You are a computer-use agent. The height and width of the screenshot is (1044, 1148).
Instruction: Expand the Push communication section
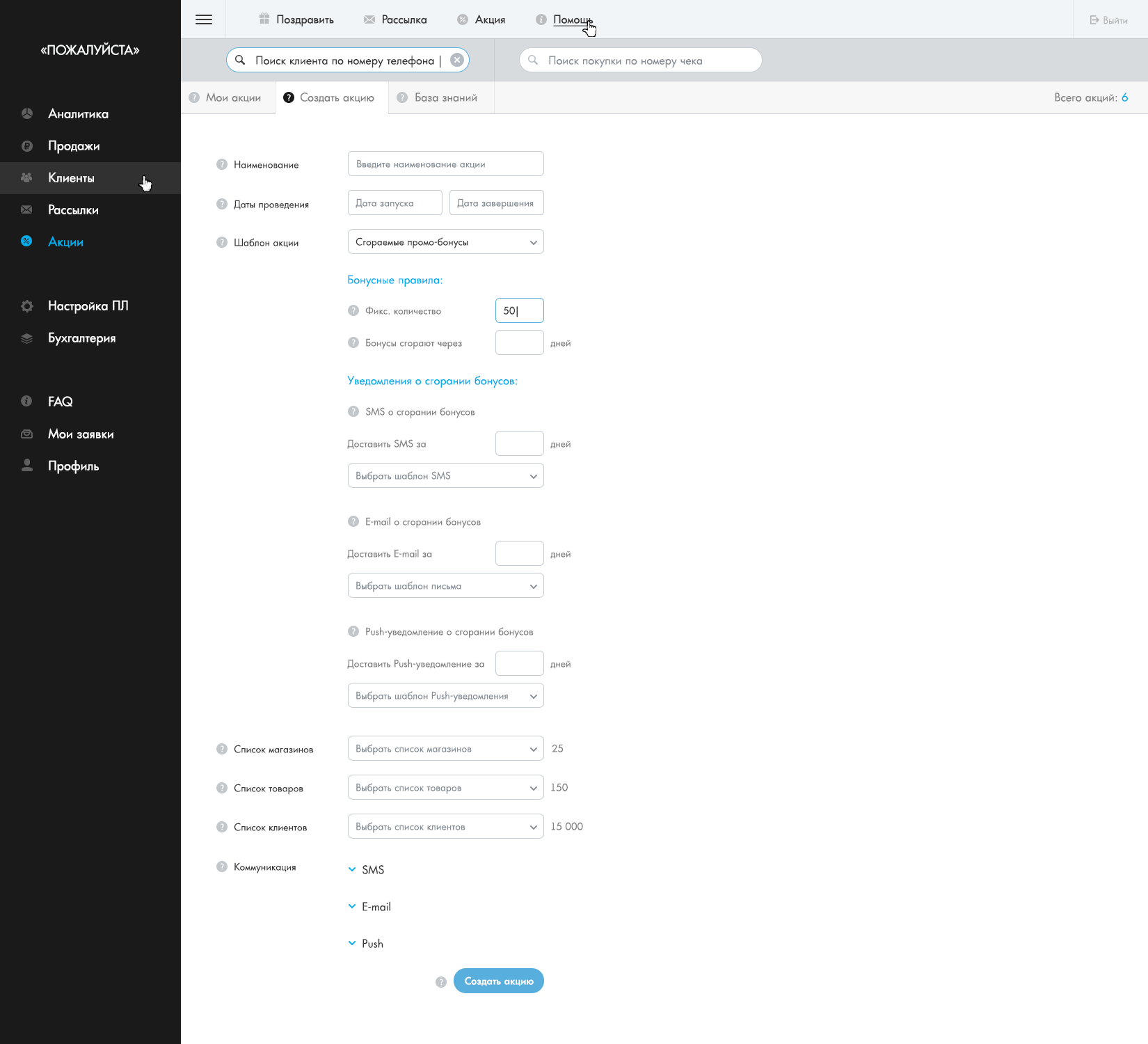(x=353, y=943)
